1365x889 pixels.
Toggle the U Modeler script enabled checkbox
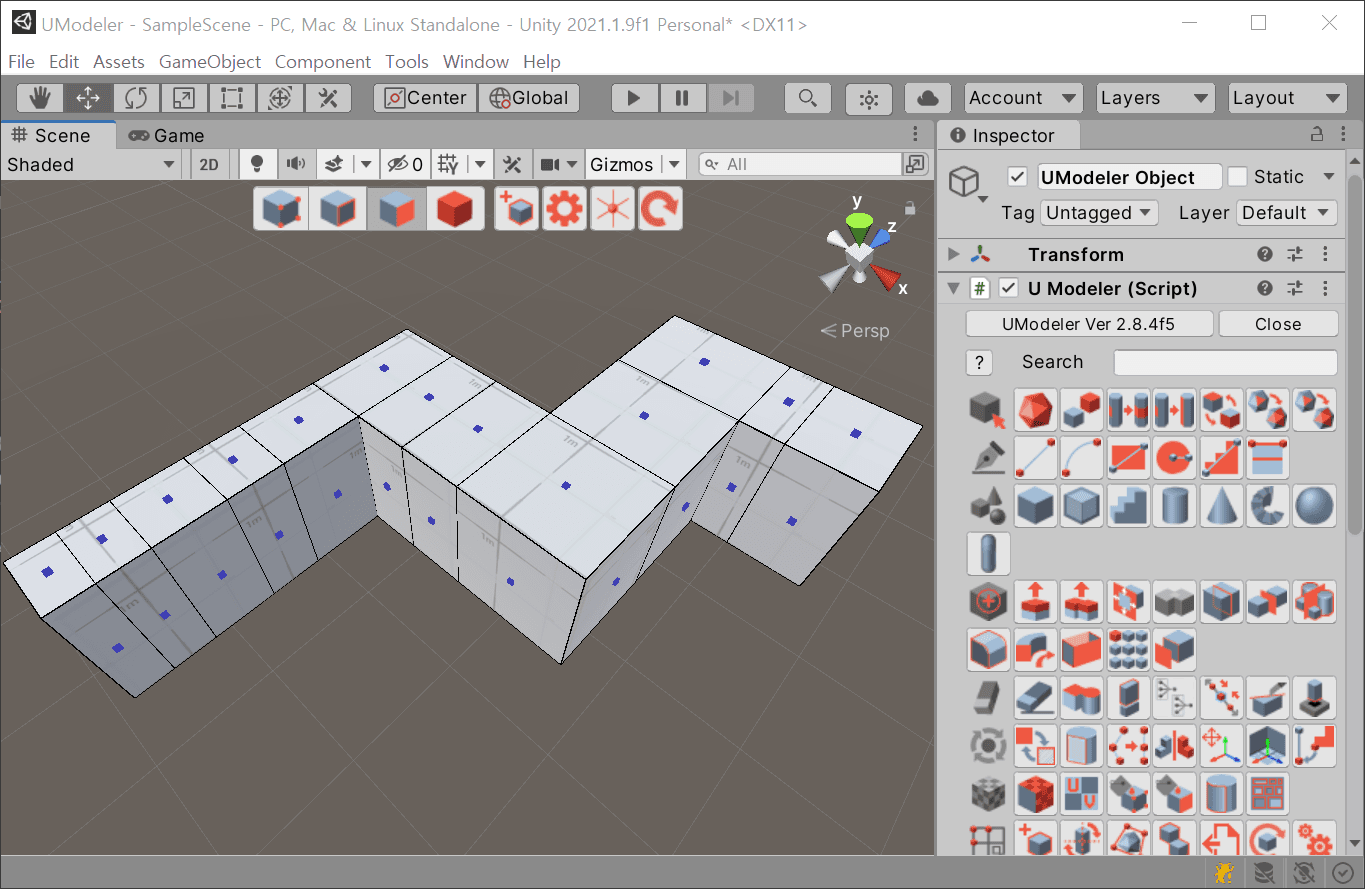pos(1009,288)
